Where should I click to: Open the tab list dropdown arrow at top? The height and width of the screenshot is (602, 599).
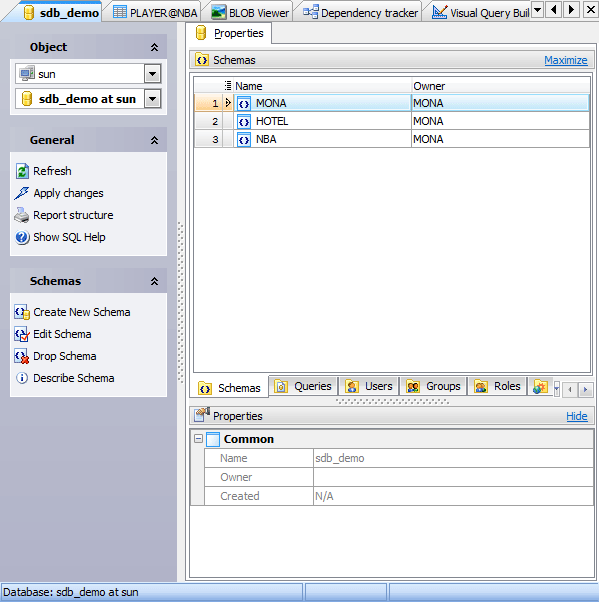(x=538, y=9)
